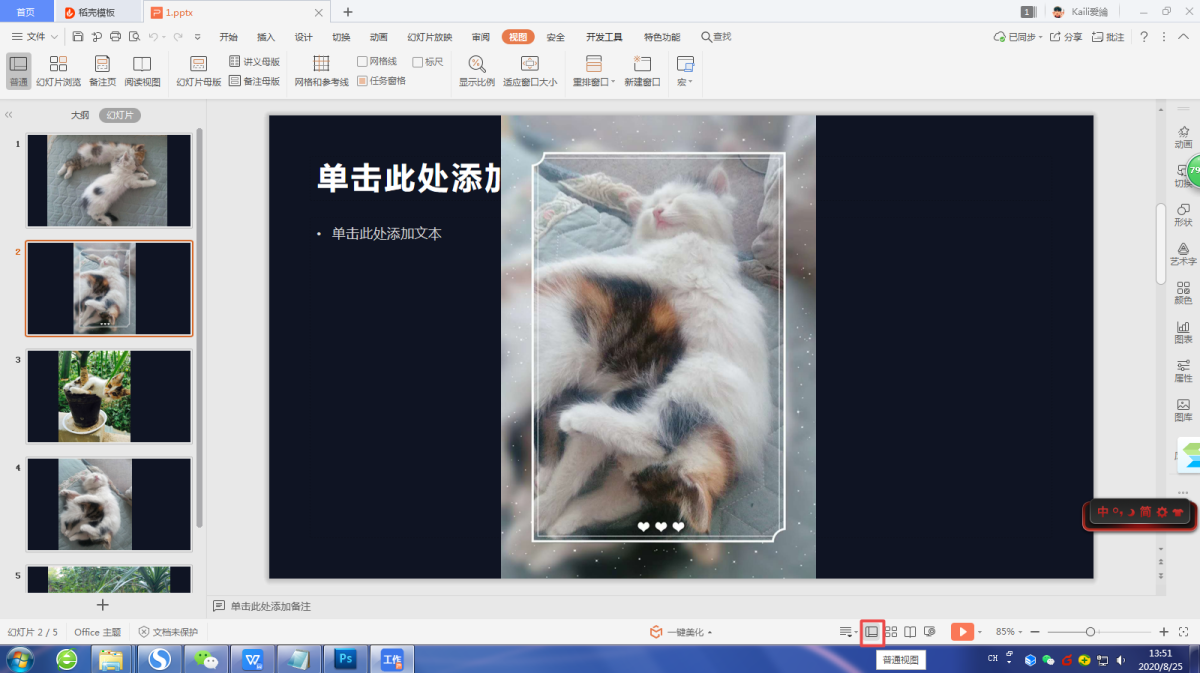Open the 85% zoom level dropdown

[1008, 632]
